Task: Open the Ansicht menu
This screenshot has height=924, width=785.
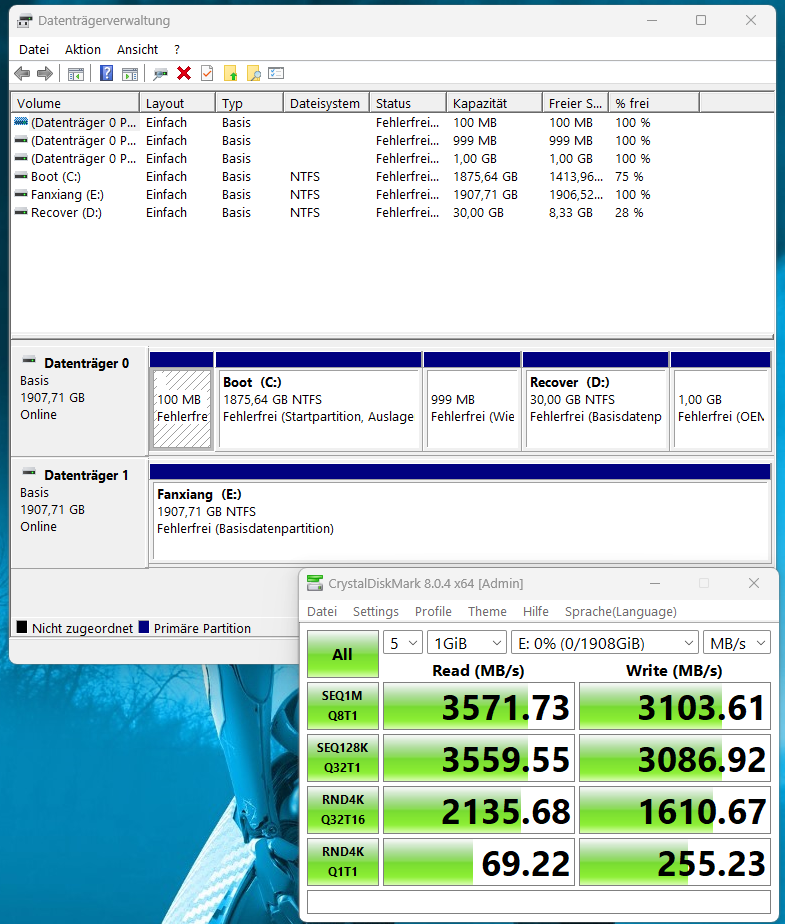Action: coord(137,49)
